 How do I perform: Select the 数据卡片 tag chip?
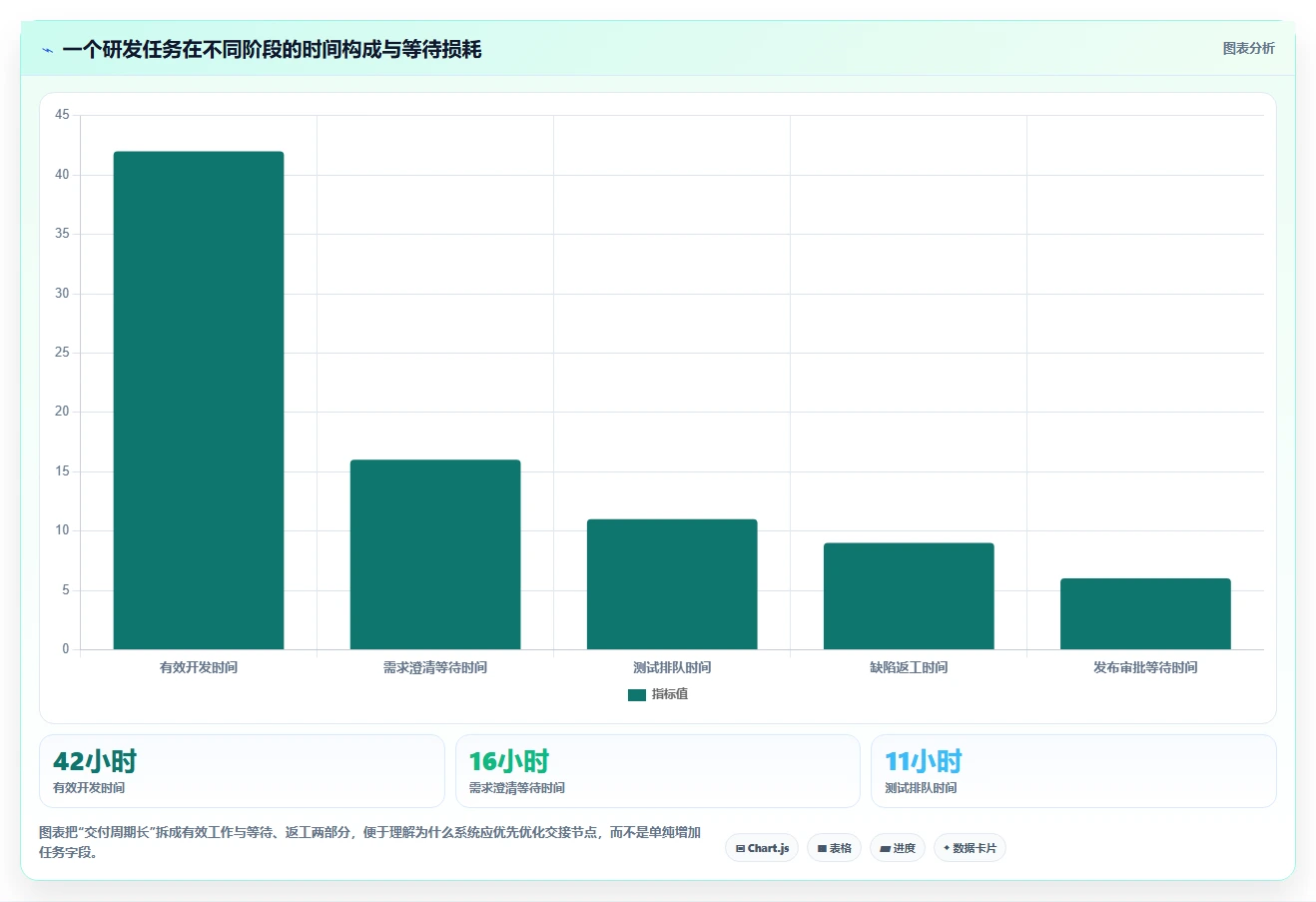[x=970, y=848]
